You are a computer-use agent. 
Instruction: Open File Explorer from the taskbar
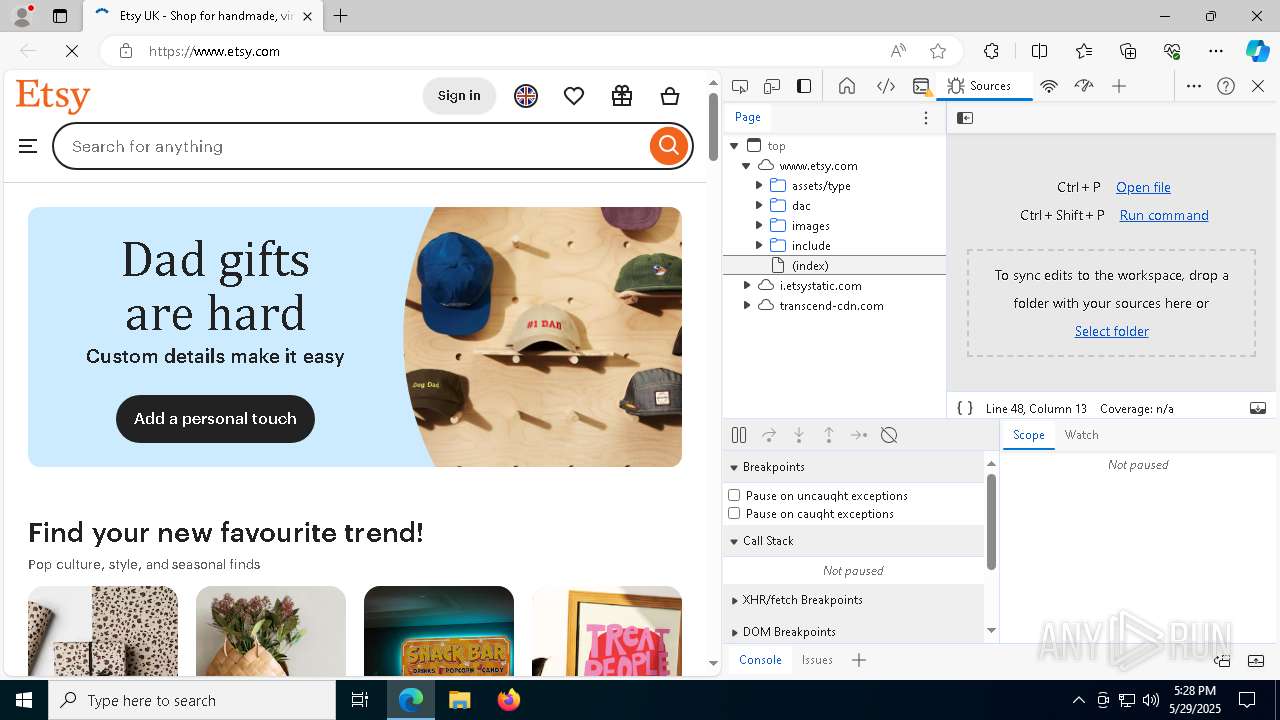459,700
